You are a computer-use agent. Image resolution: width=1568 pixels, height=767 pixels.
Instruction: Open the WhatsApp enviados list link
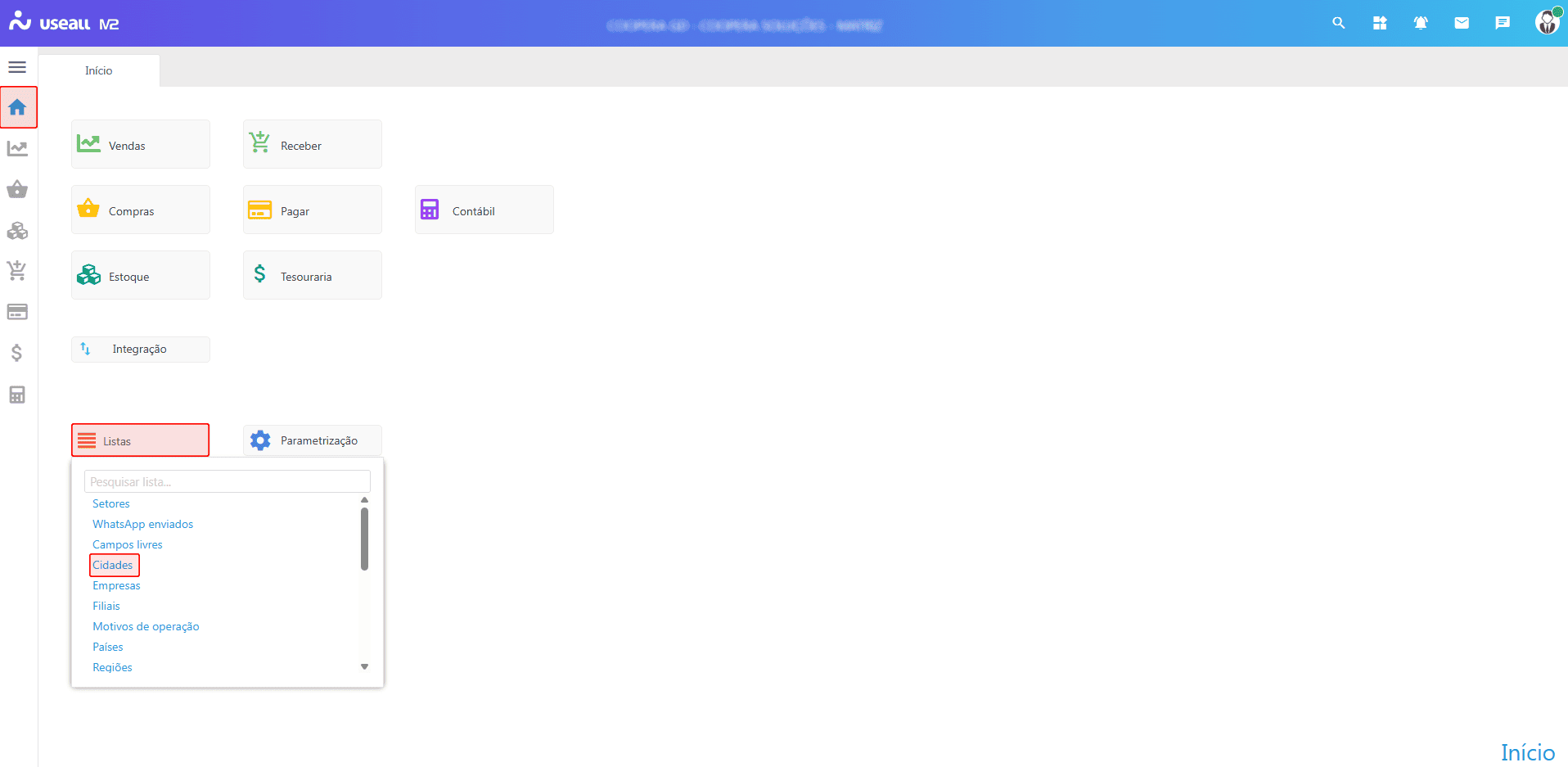[142, 524]
